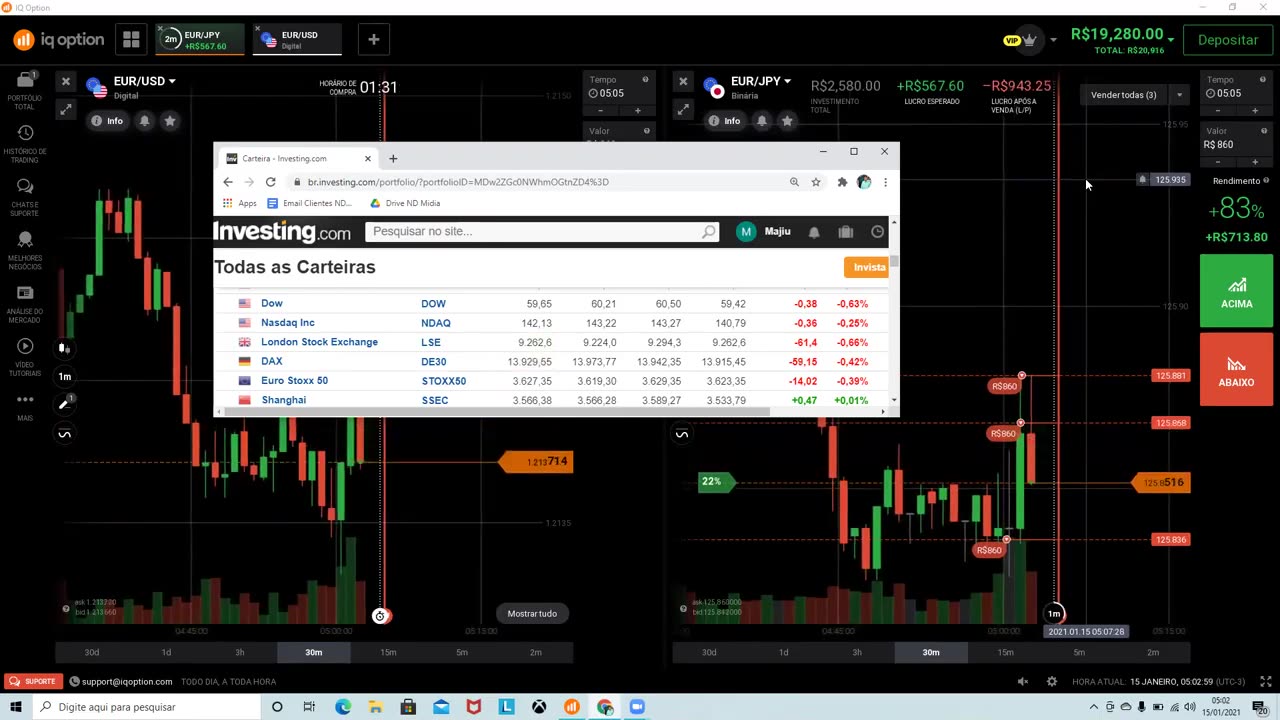Click Chrome zoom magnifier icon in address bar
Viewport: 1280px width, 720px height.
click(x=794, y=182)
